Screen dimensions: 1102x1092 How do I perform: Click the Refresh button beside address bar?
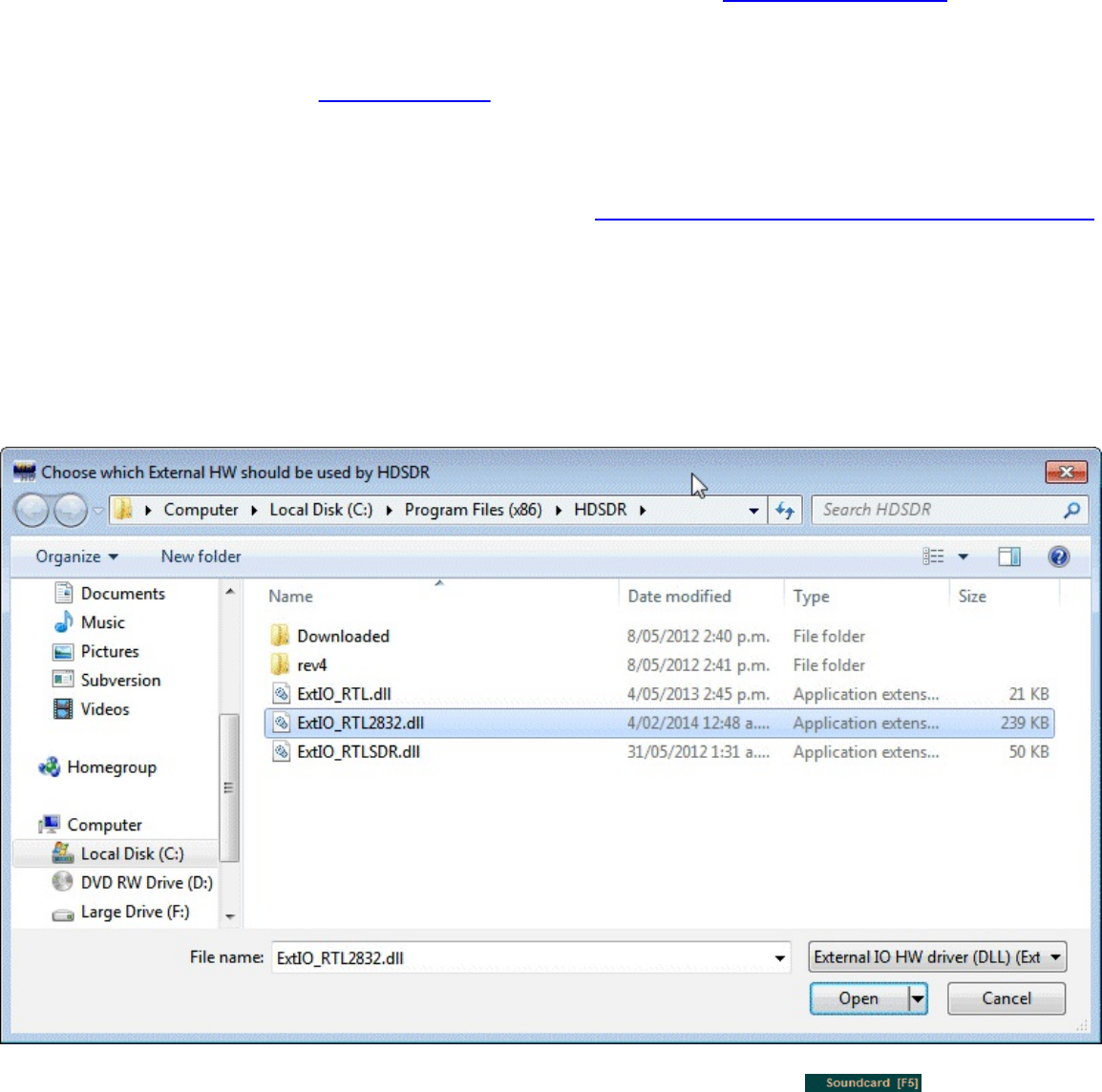click(x=785, y=510)
